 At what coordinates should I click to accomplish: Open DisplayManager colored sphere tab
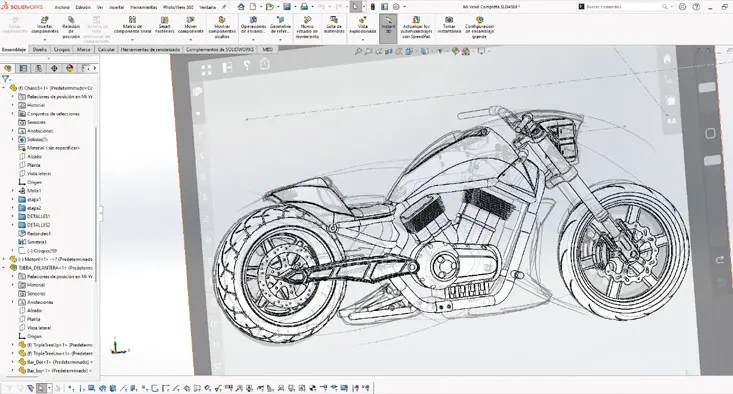pos(70,68)
